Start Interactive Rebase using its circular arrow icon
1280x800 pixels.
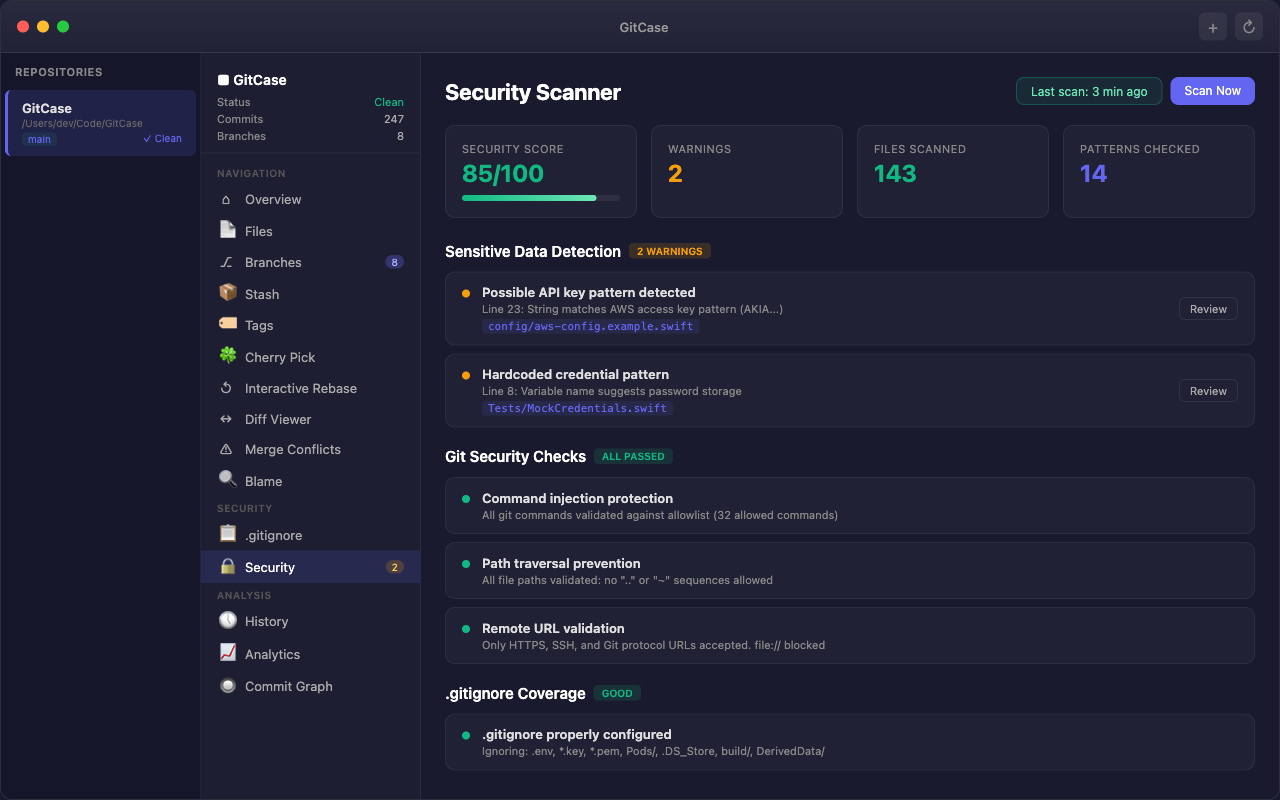point(228,388)
